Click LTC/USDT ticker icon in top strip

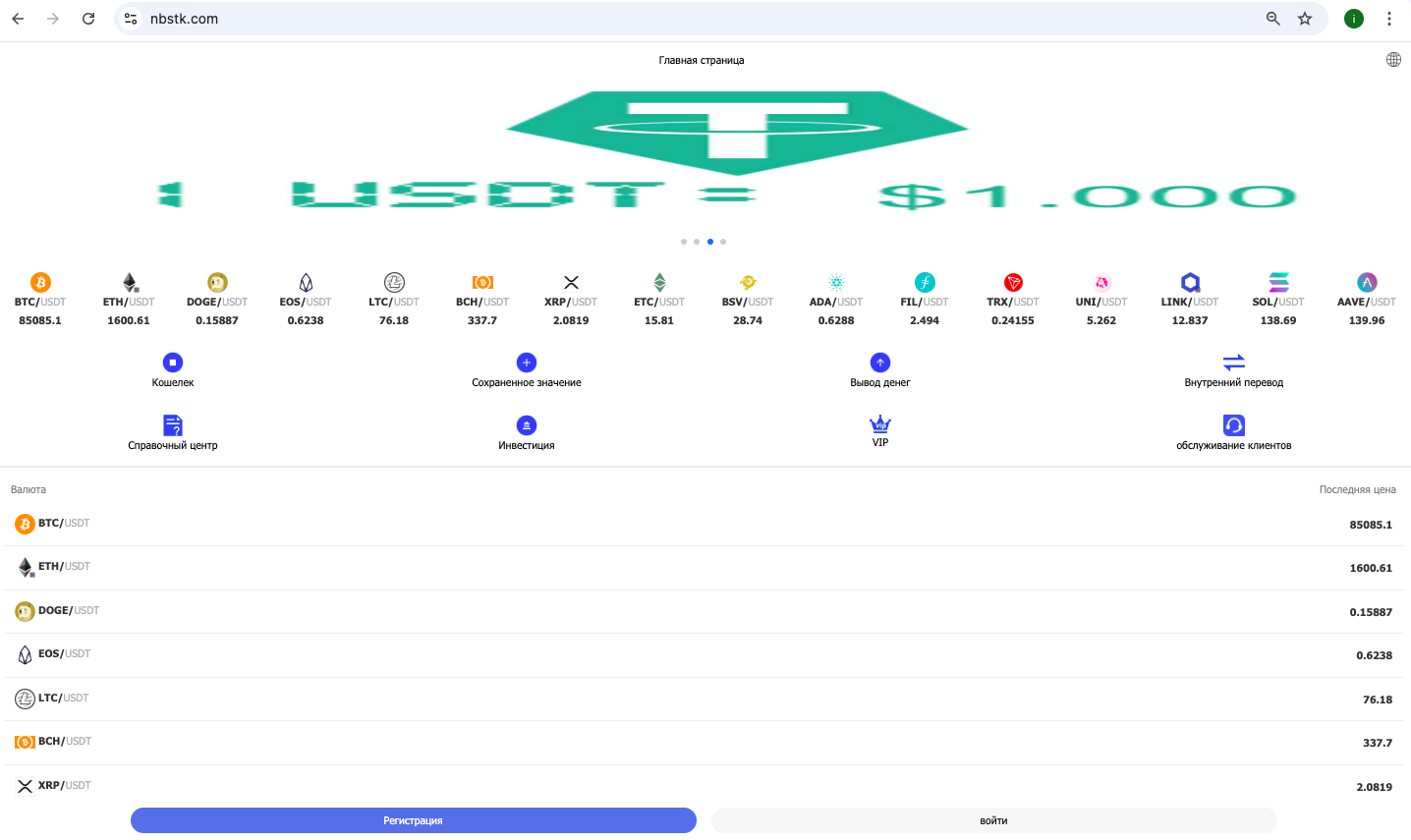394,283
